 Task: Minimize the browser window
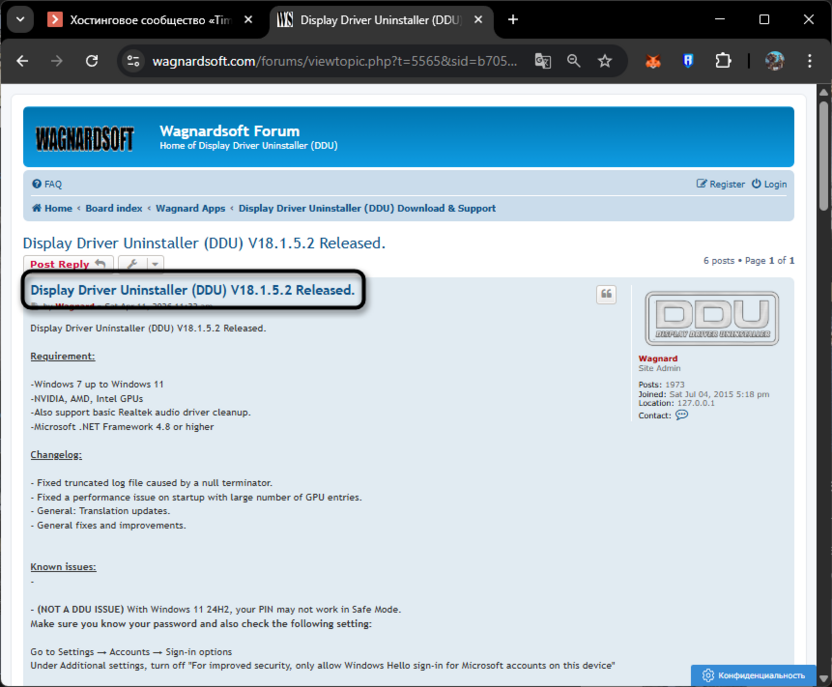click(x=720, y=20)
